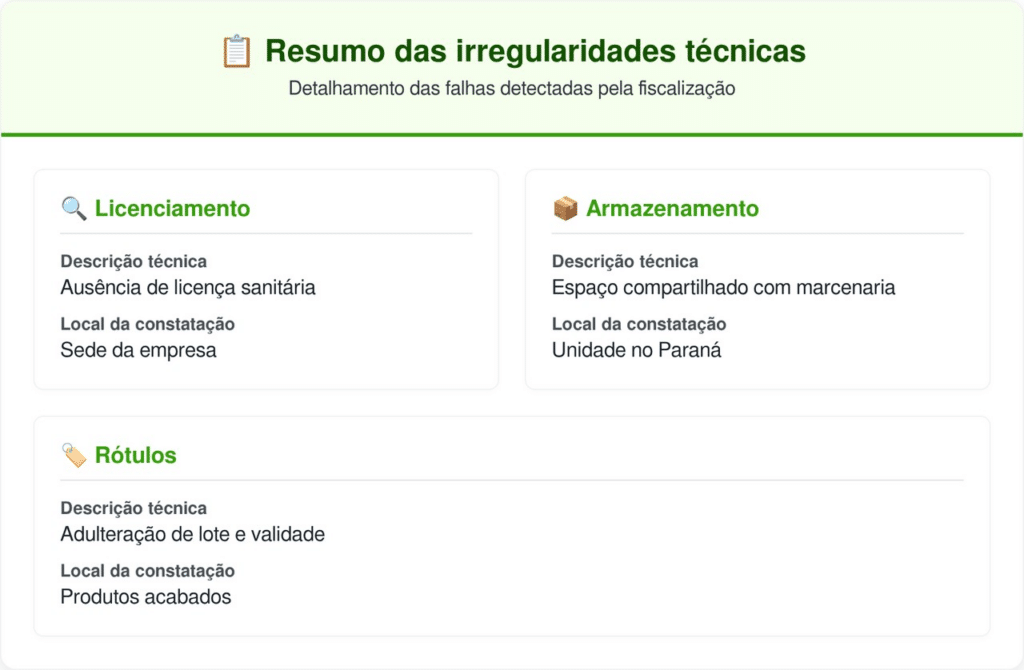Click 'Local da constatação' label in Licenciamento card
The image size is (1024, 670).
(147, 324)
